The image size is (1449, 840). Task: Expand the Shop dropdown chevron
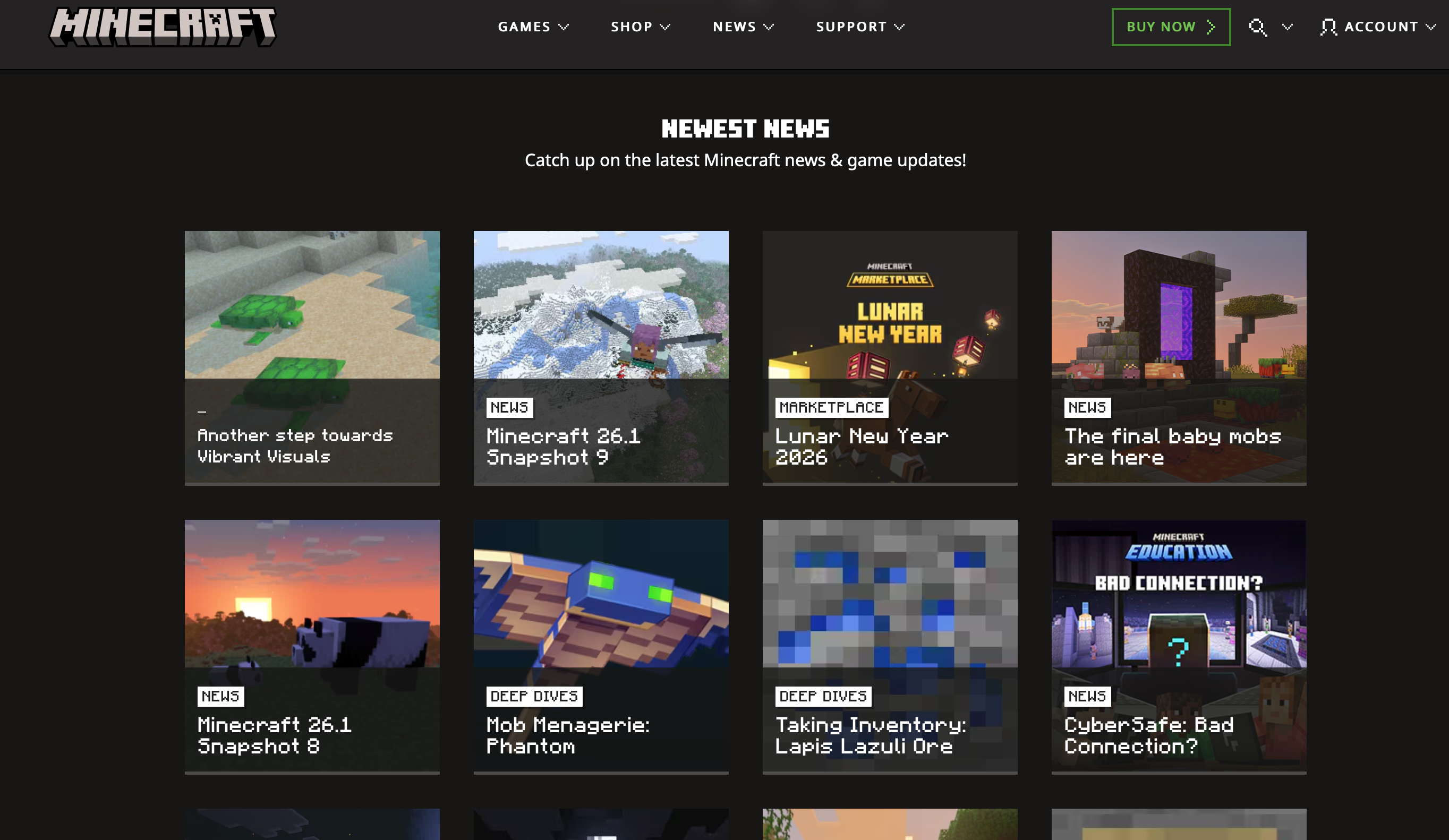[665, 27]
